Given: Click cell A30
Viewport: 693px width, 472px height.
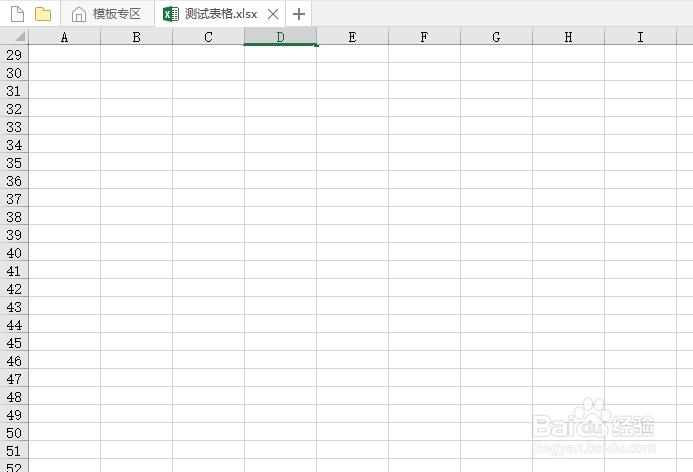Looking at the screenshot, I should click(x=65, y=72).
